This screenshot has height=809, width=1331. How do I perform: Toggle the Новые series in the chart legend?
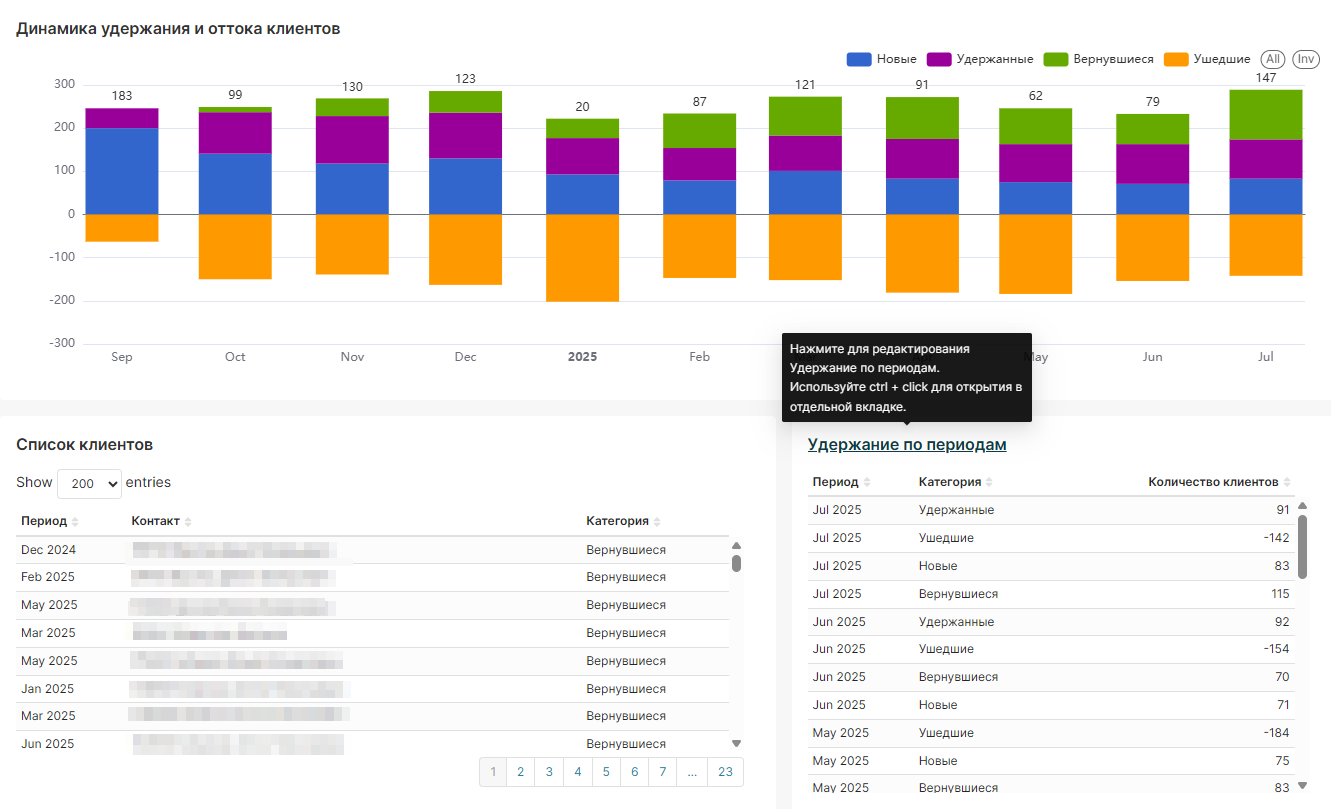point(882,59)
